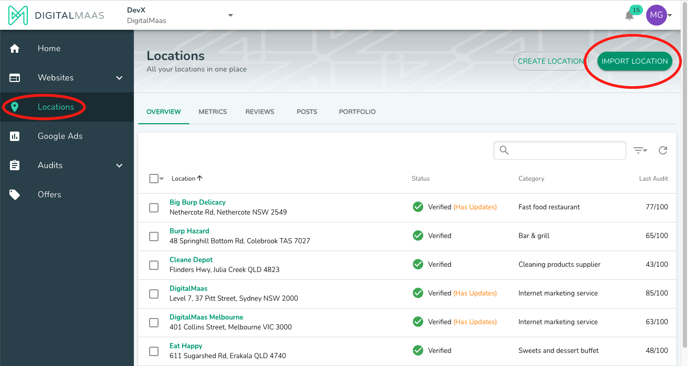This screenshot has height=366, width=688.
Task: Click the Last Audit column header
Action: click(653, 179)
